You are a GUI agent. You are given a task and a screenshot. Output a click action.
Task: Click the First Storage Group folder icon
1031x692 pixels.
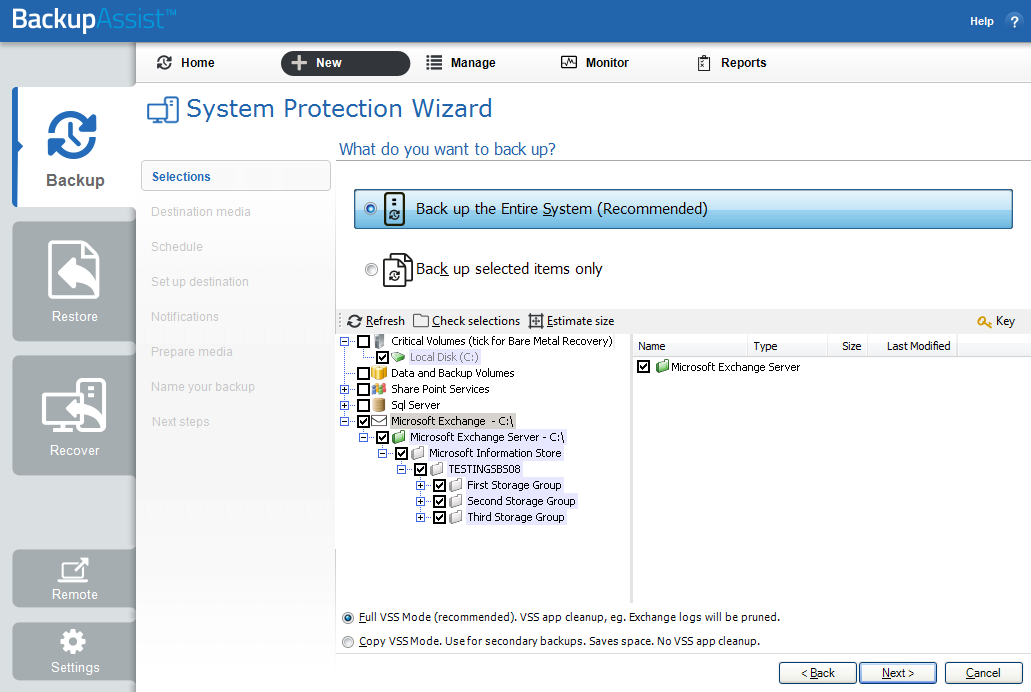click(x=456, y=485)
